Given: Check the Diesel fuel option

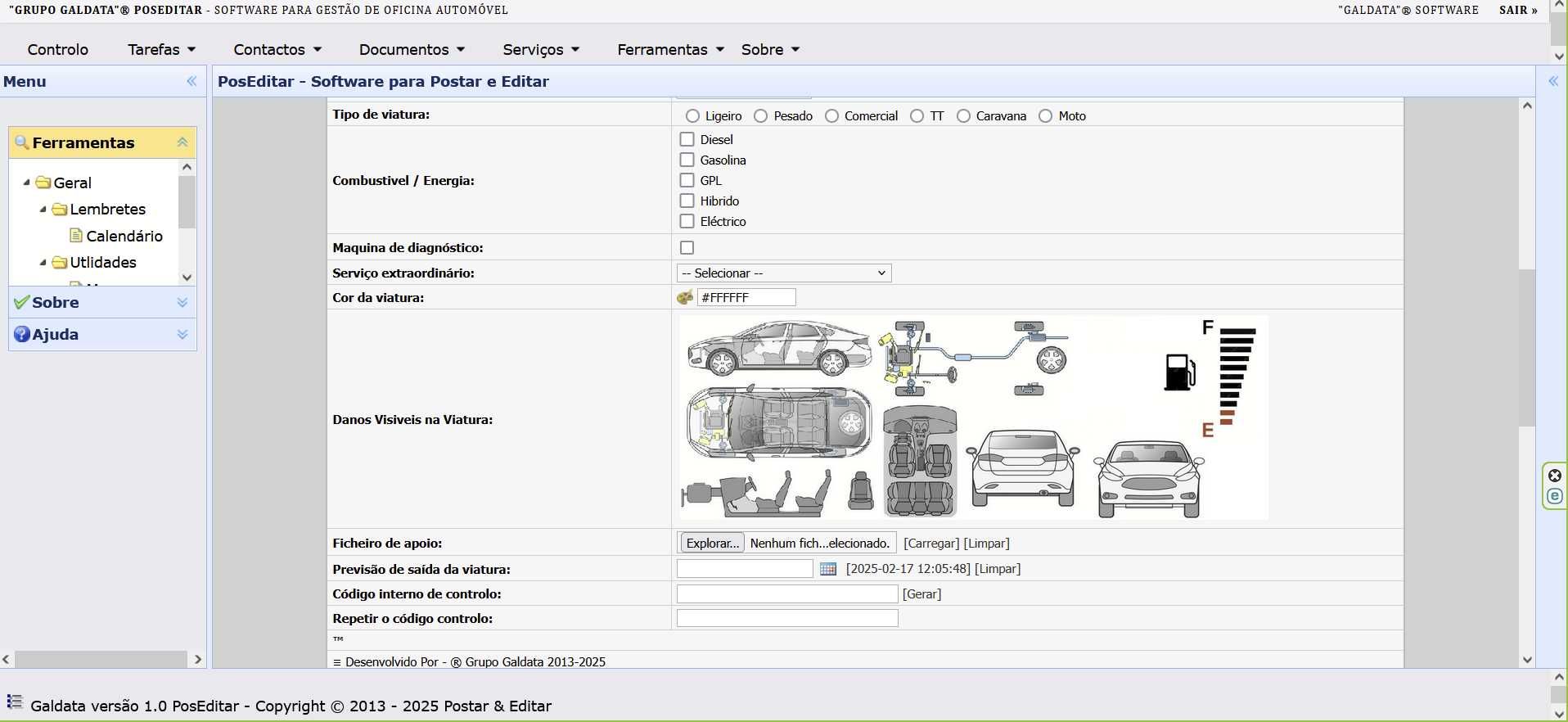Looking at the screenshot, I should coord(687,139).
